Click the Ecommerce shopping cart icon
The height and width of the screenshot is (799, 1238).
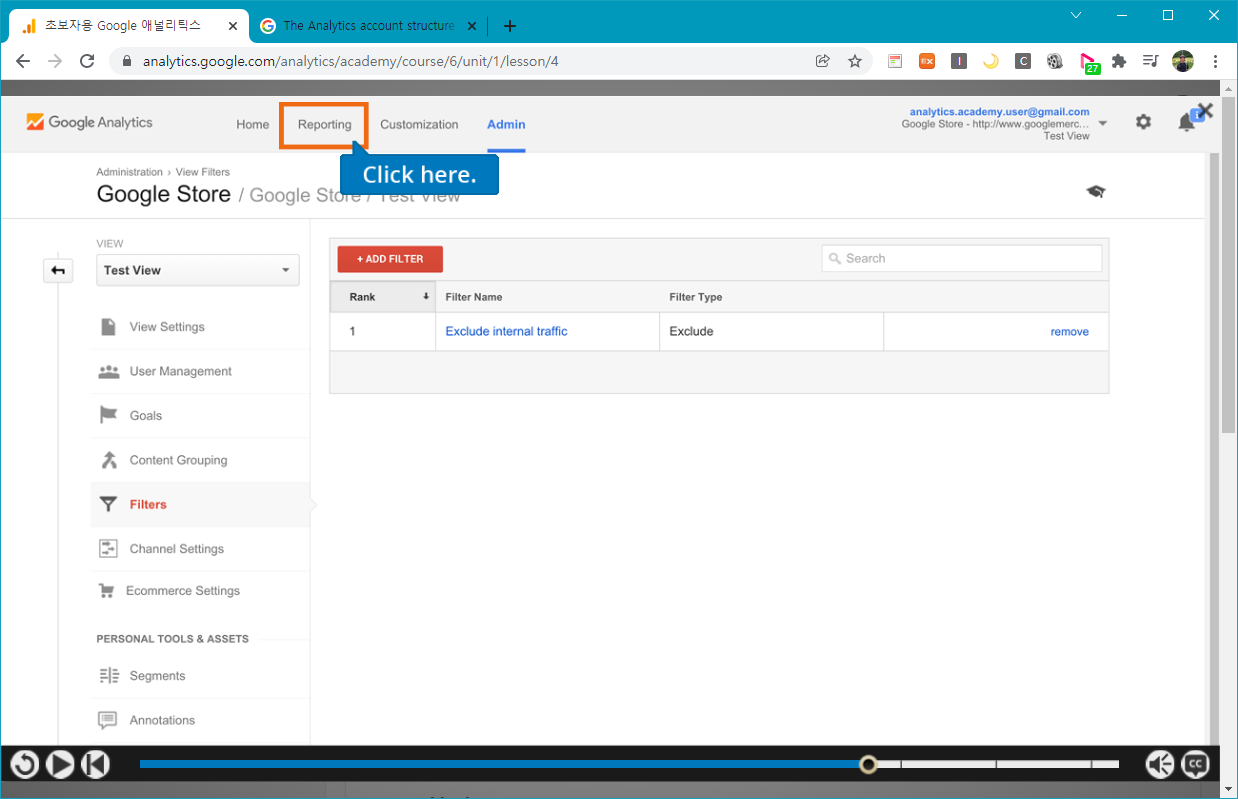coord(106,591)
